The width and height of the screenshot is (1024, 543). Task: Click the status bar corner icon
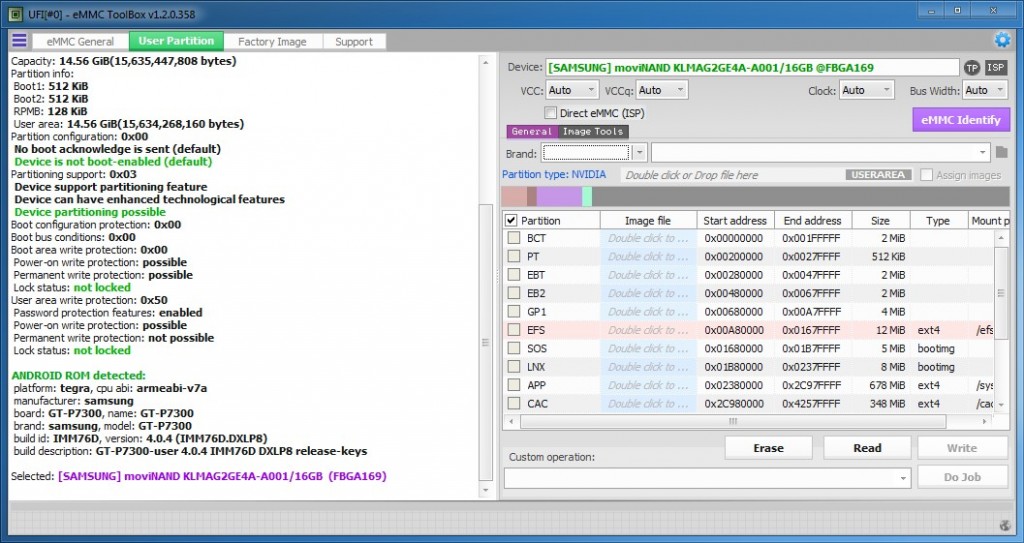click(x=1005, y=525)
